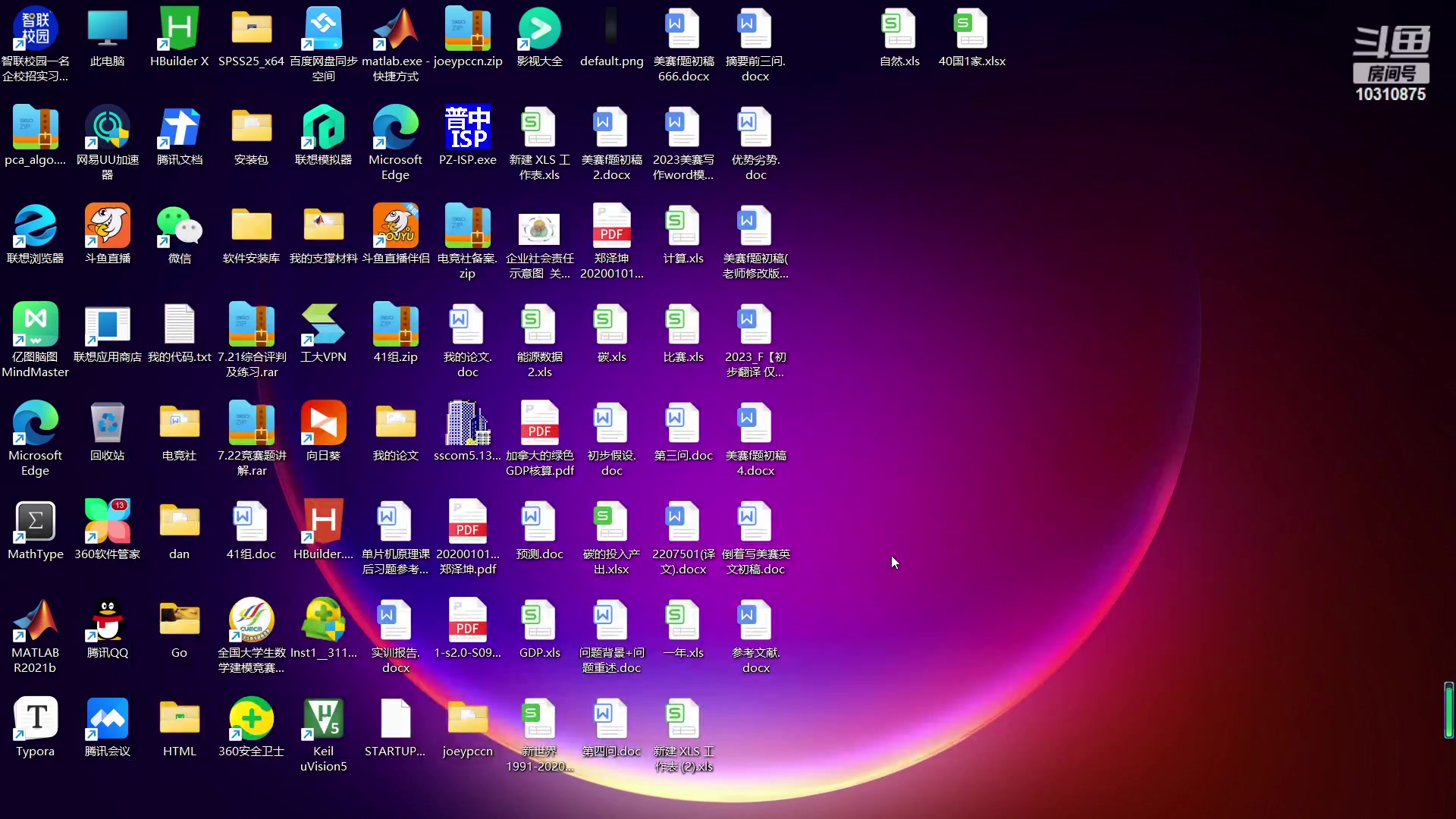Open the 腾讯文档 shortcut
1456x819 pixels.
pyautogui.click(x=179, y=135)
